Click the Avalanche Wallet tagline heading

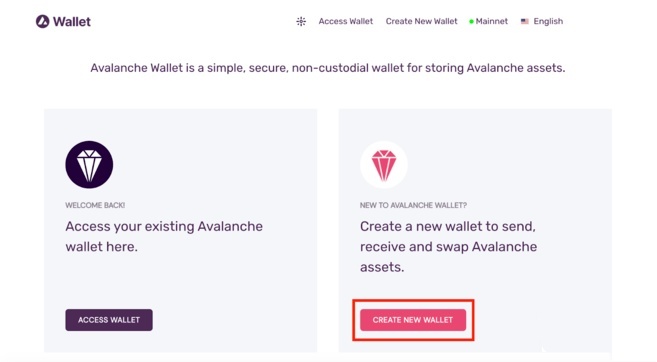click(x=328, y=68)
